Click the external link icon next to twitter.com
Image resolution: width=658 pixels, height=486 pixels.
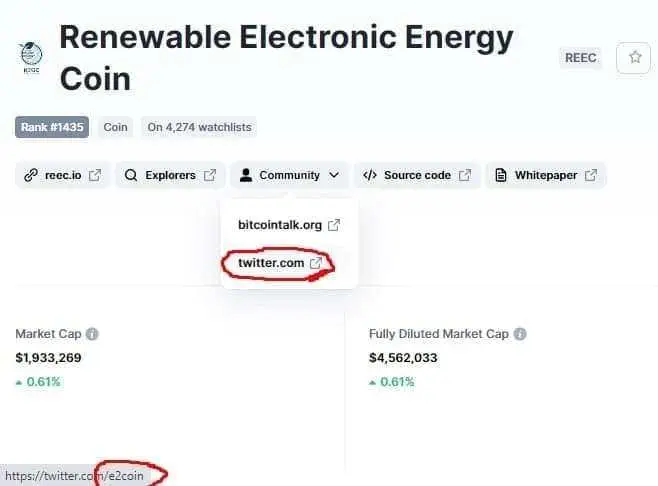316,263
